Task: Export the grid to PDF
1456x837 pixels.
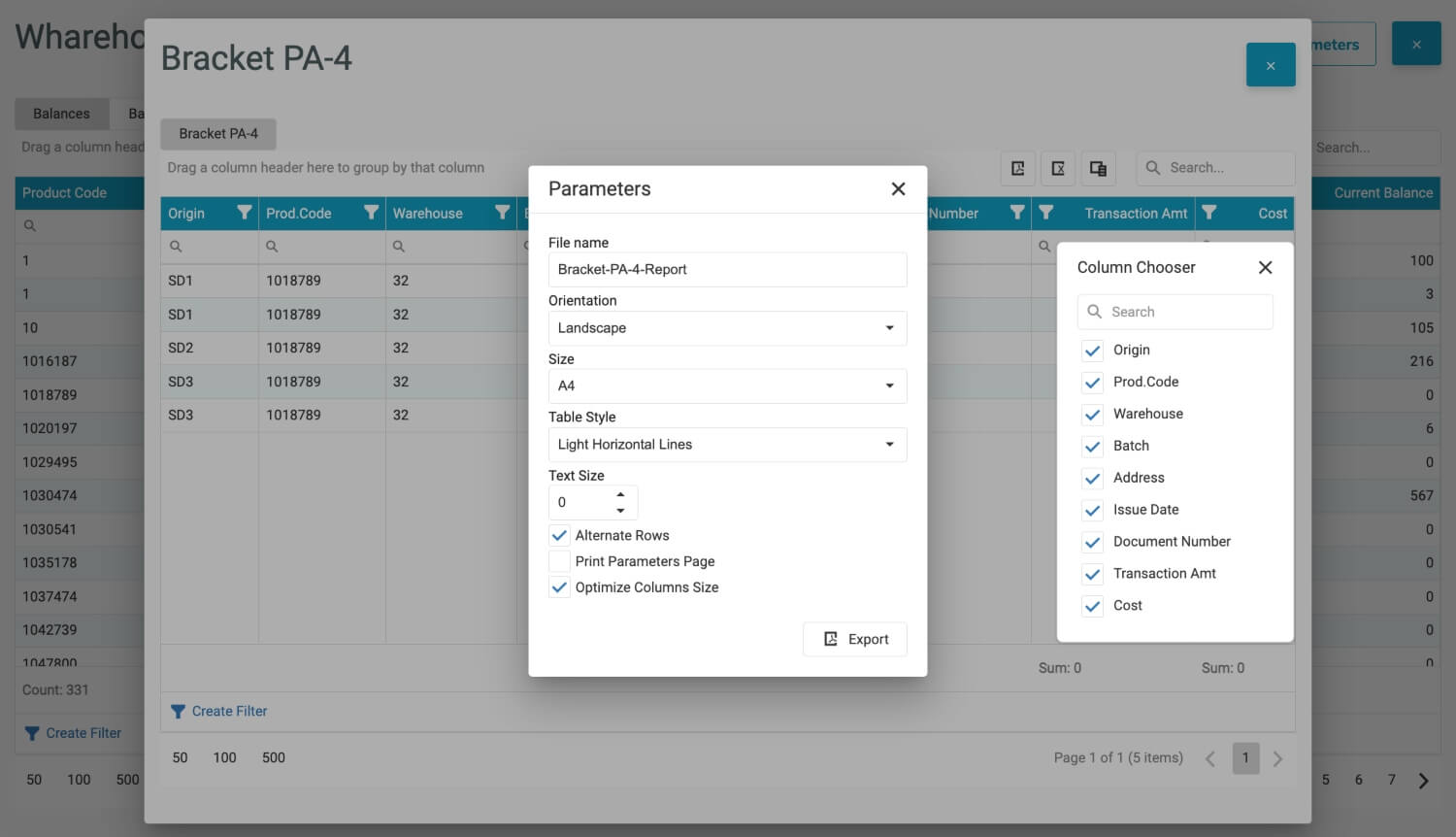Action: (x=1017, y=168)
